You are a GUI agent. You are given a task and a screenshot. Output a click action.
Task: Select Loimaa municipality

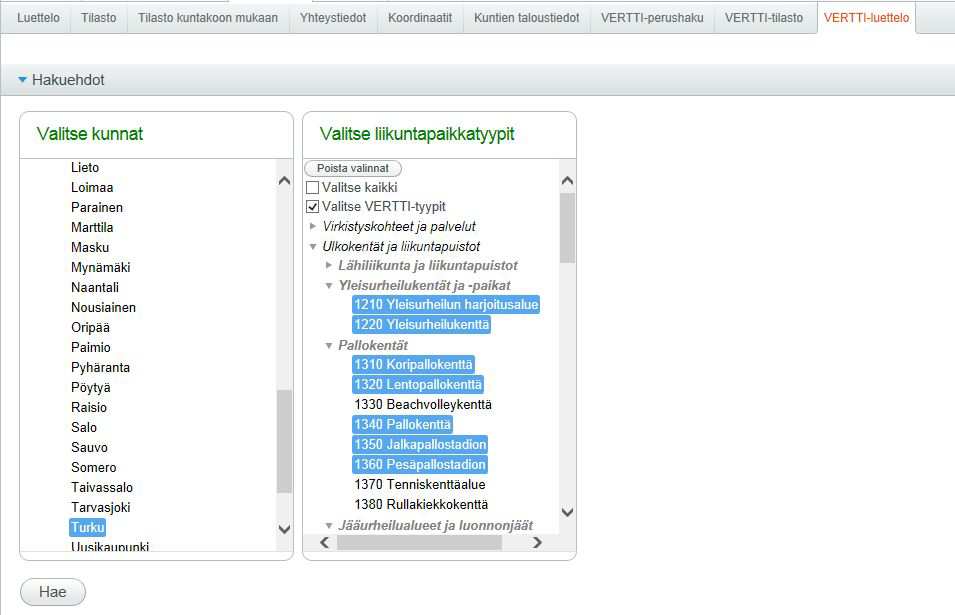click(92, 188)
